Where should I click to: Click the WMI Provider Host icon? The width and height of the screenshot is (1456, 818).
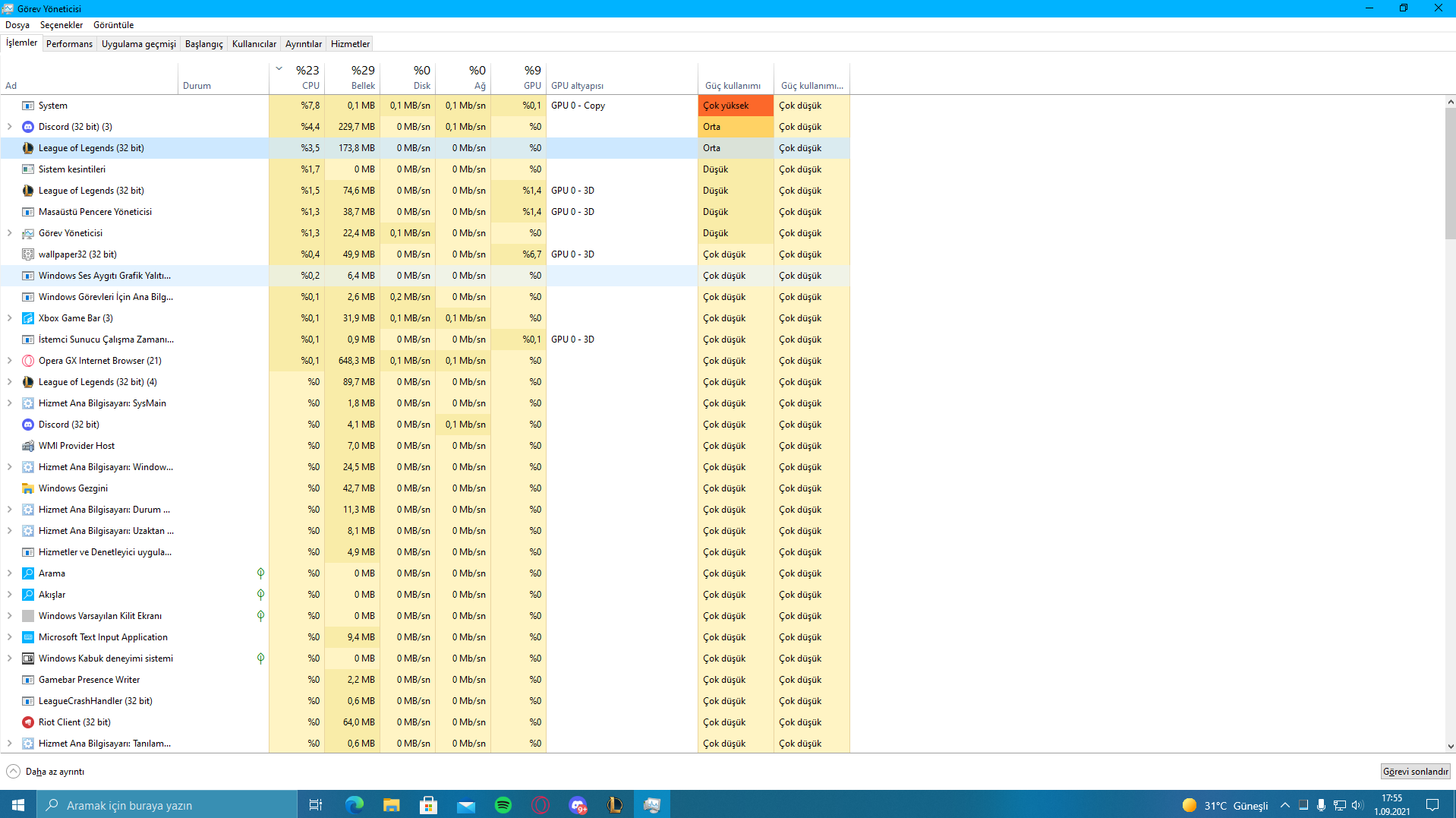(28, 446)
